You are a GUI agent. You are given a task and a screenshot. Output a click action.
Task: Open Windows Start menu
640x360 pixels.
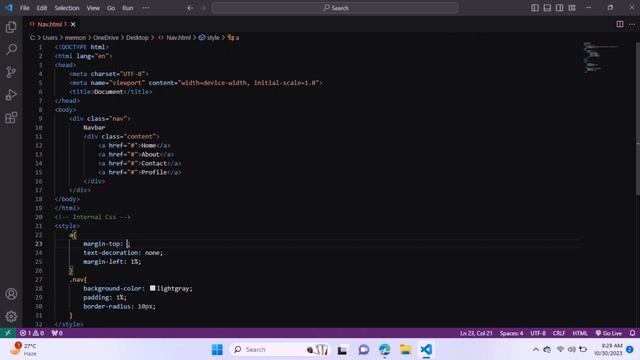[x=217, y=349]
